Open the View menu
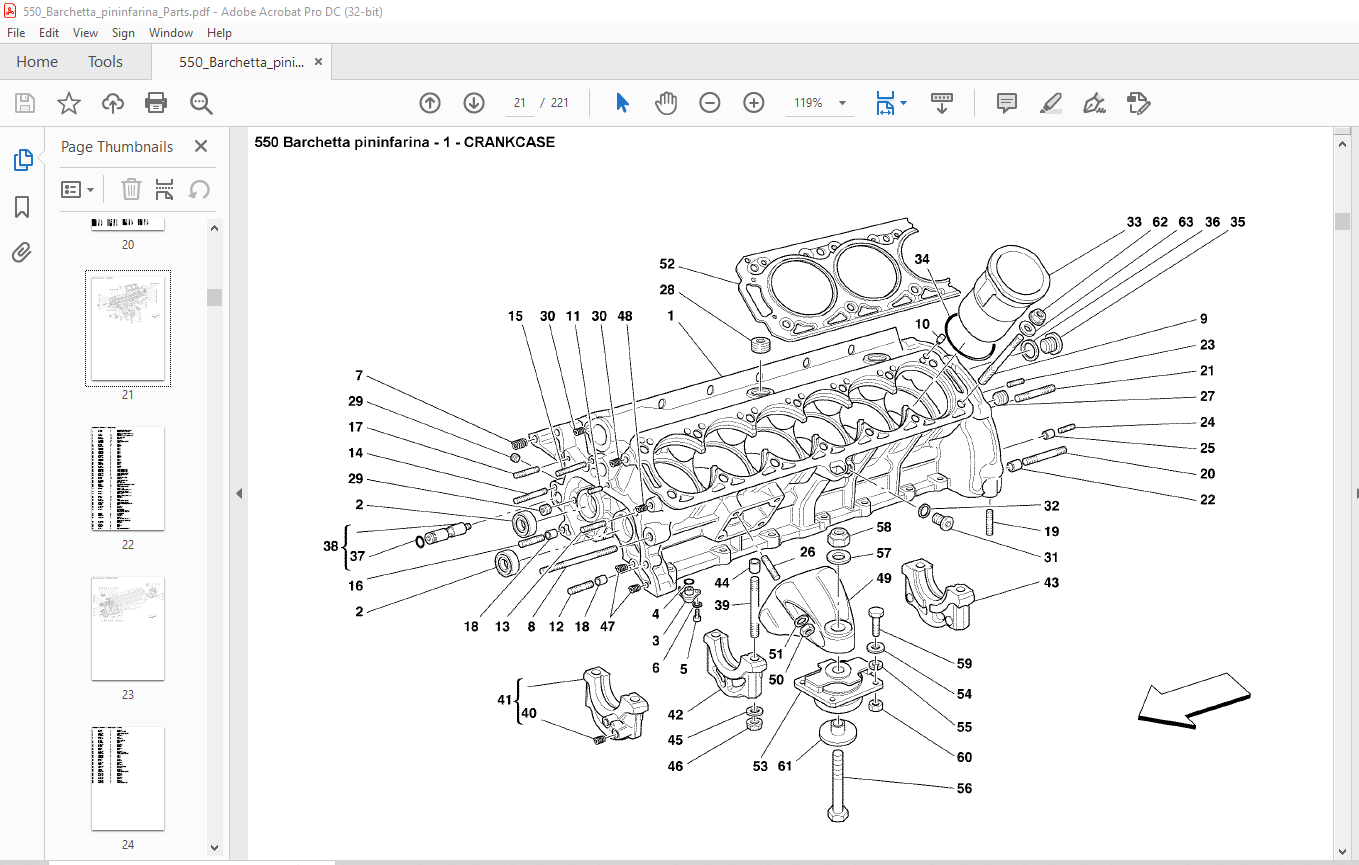The width and height of the screenshot is (1359, 865). [85, 33]
